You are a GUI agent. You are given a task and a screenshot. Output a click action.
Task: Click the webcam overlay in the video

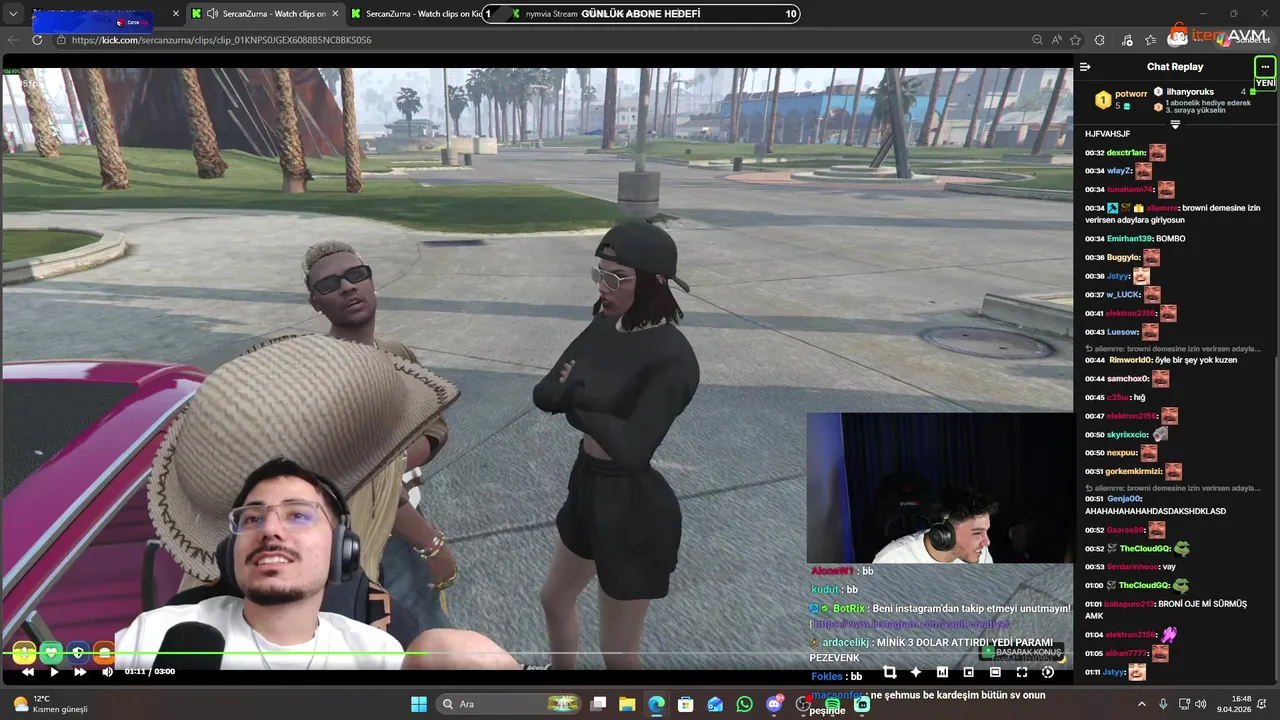(x=939, y=488)
